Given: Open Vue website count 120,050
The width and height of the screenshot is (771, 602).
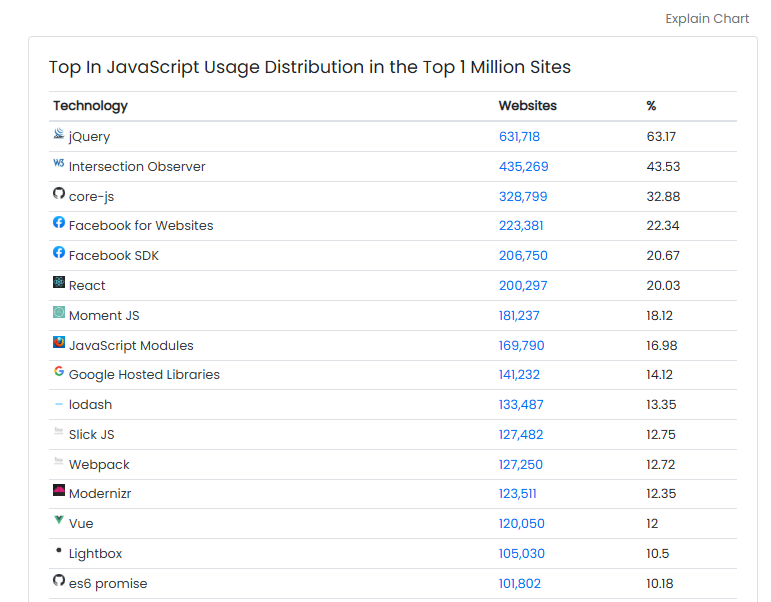Looking at the screenshot, I should pyautogui.click(x=522, y=523).
